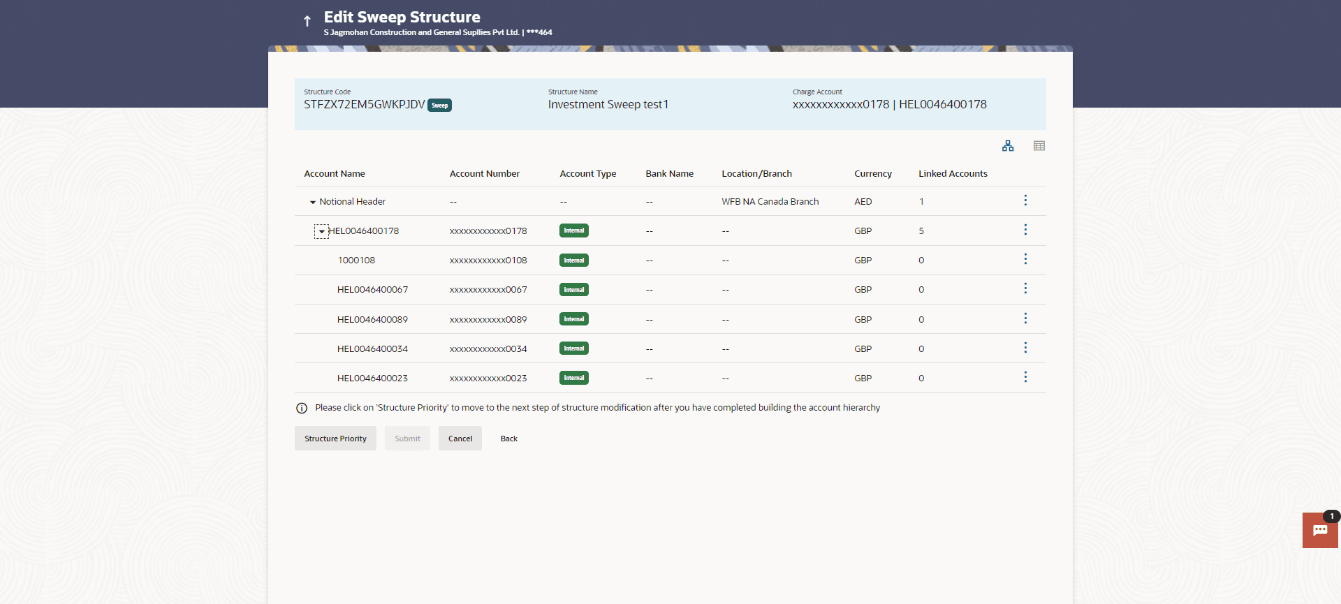Viewport: 1341px width, 604px height.
Task: Select the HEL0046400023 account name
Action: click(372, 378)
